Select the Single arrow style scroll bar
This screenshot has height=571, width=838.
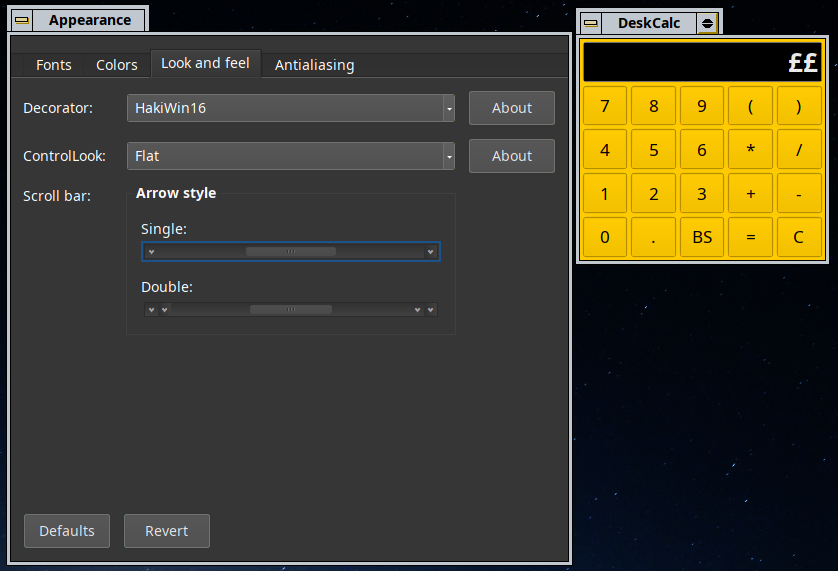point(290,252)
